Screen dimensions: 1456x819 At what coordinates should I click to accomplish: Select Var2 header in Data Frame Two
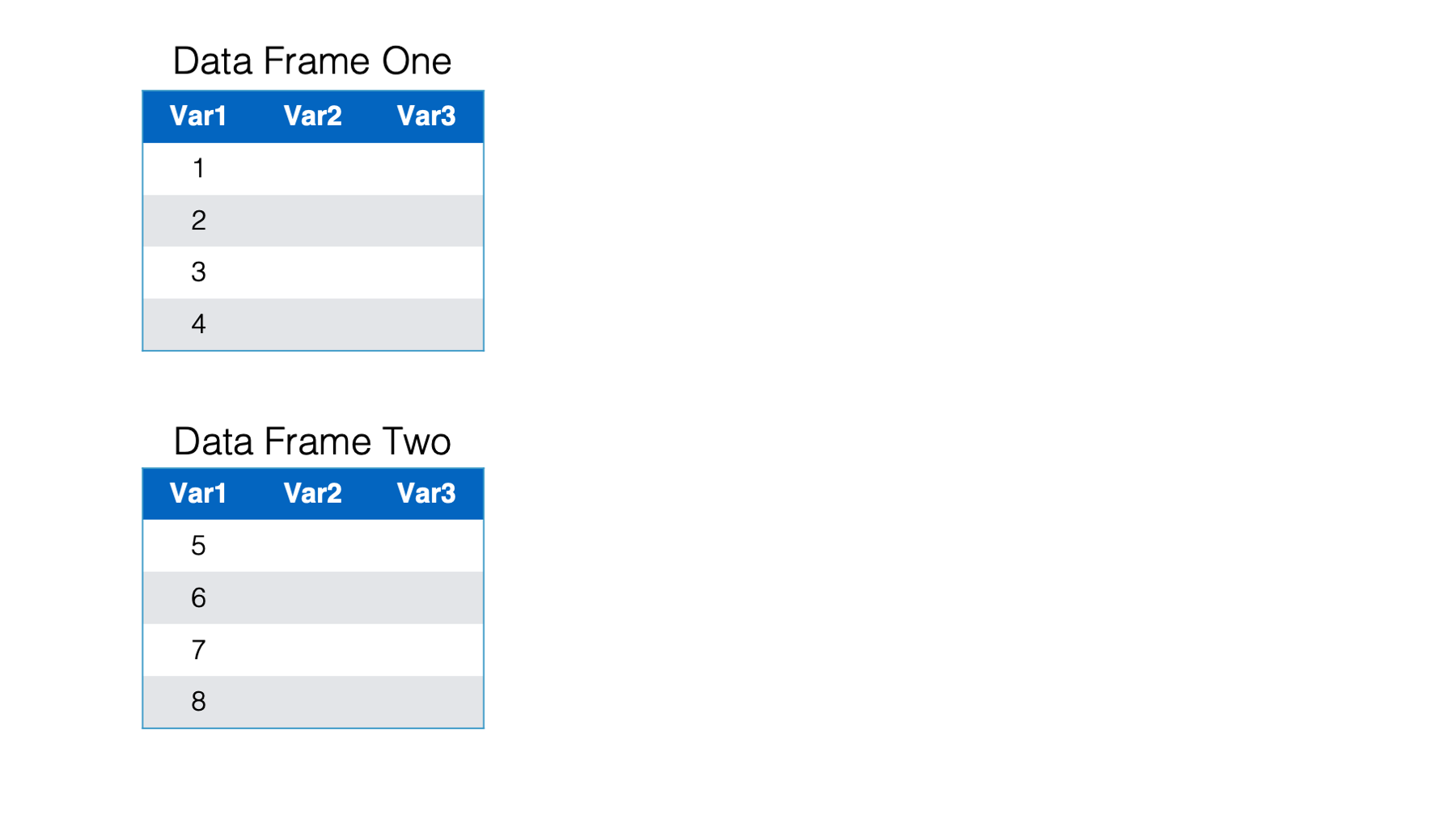click(312, 494)
